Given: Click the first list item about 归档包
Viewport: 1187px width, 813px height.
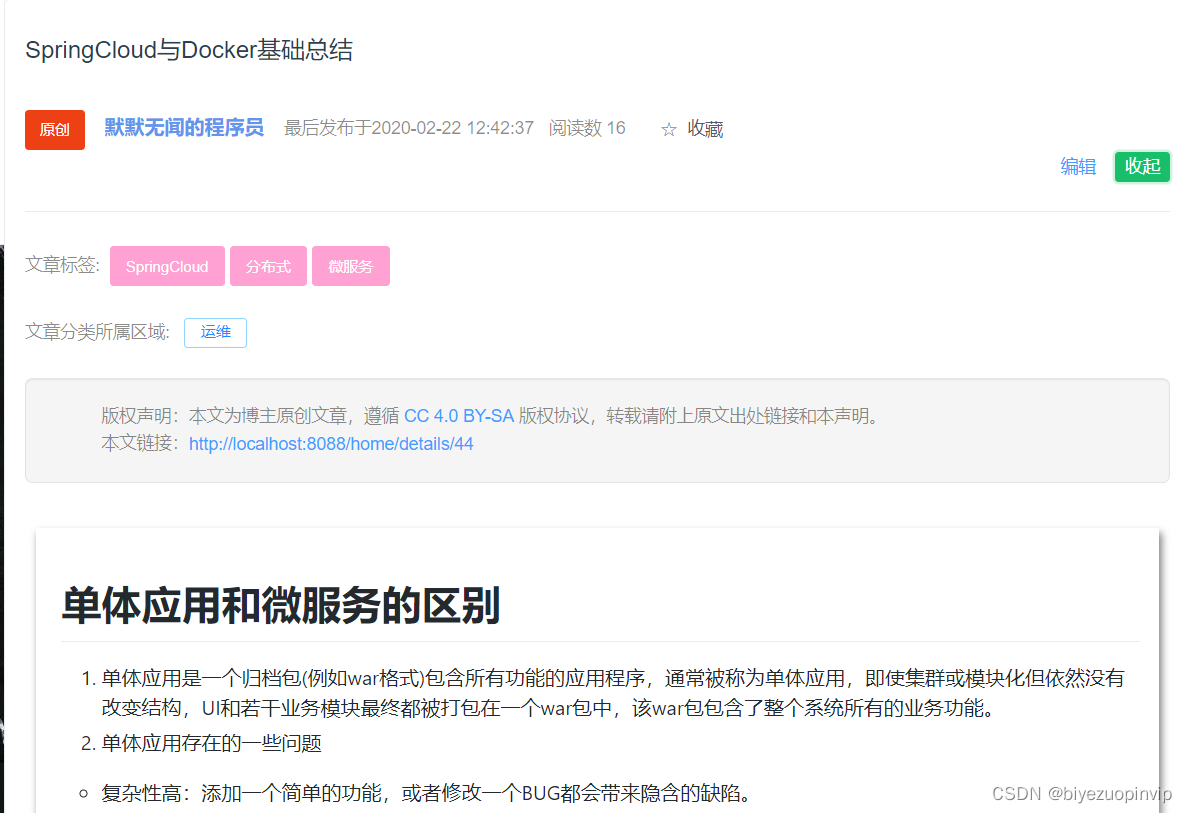Looking at the screenshot, I should pyautogui.click(x=613, y=693).
